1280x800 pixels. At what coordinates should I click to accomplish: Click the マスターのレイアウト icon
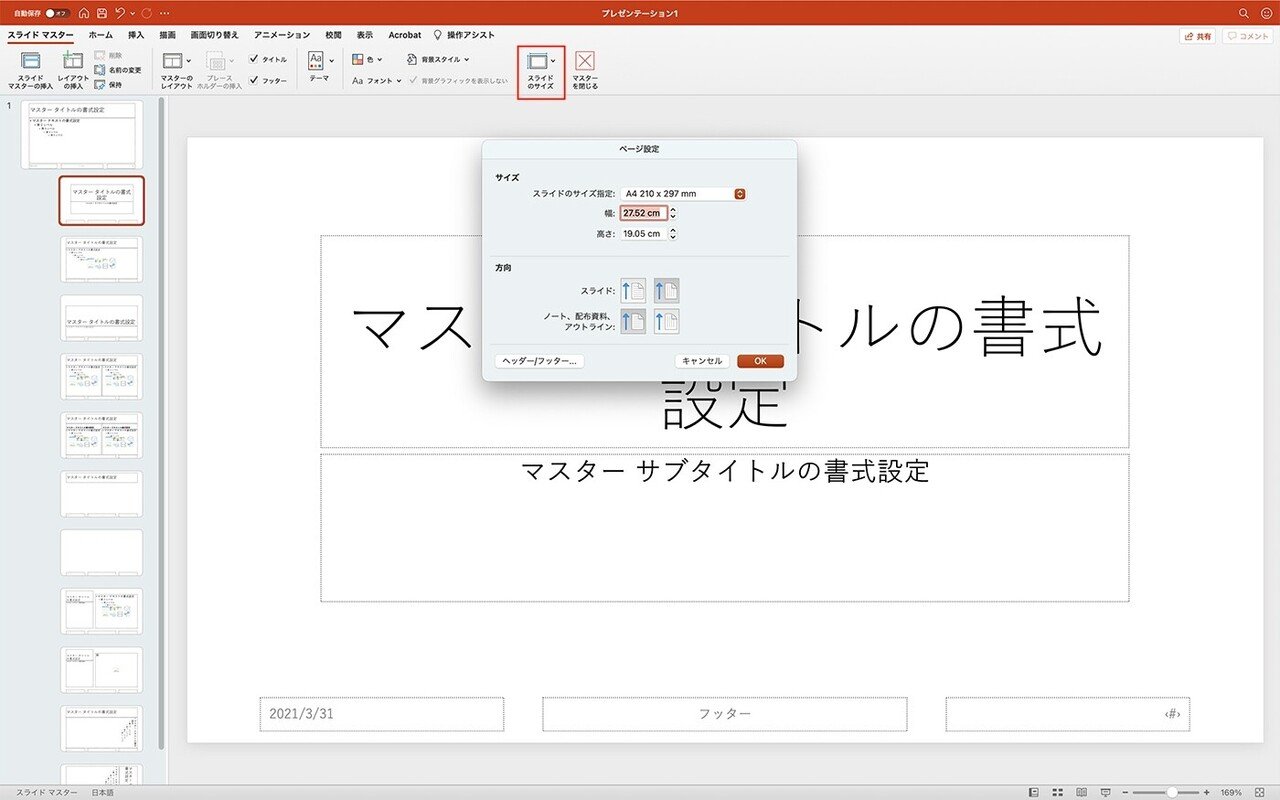pyautogui.click(x=173, y=61)
